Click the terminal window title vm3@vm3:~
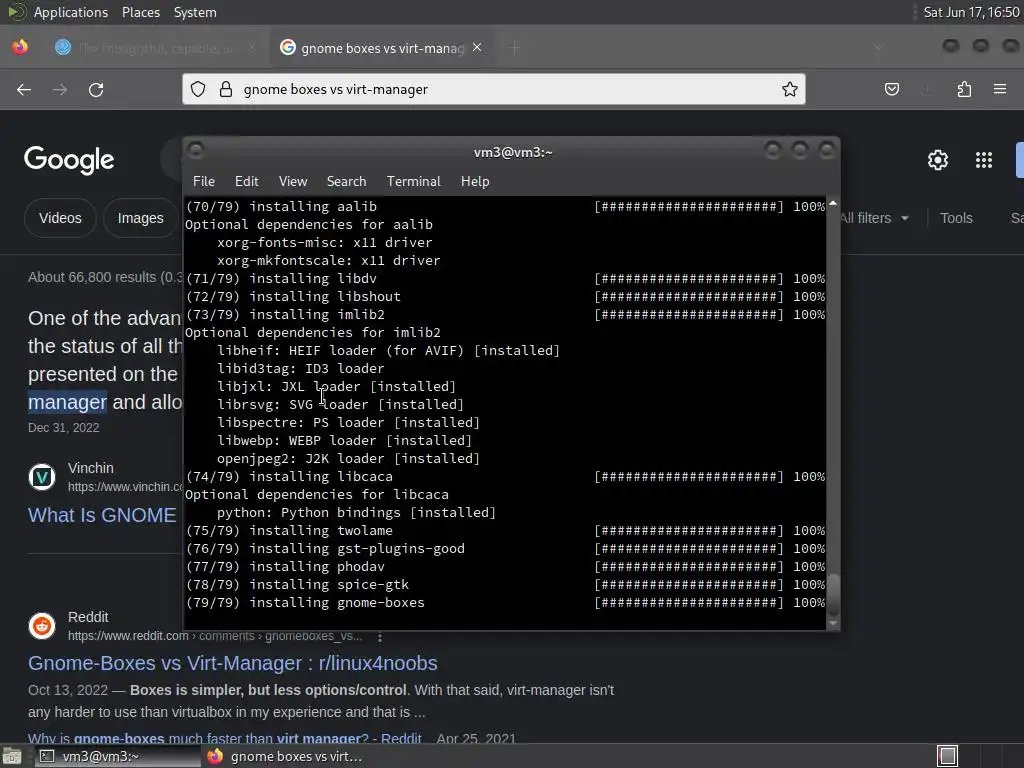1024x768 pixels. pyautogui.click(x=513, y=152)
